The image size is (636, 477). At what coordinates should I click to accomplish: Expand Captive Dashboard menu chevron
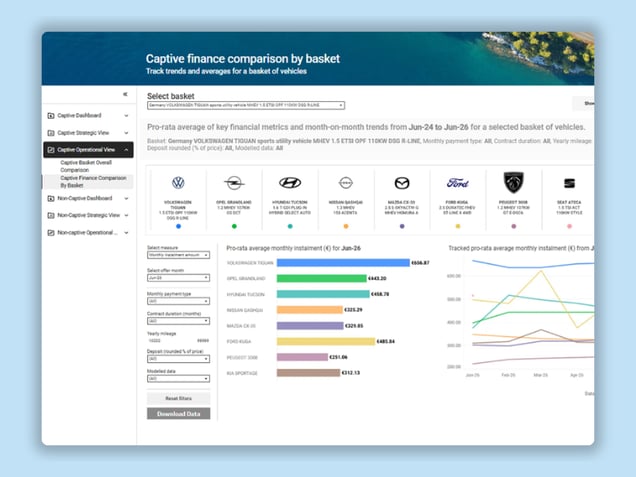pos(126,116)
